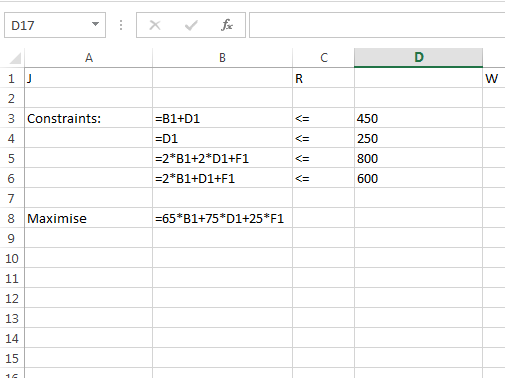Select the <= cell in row 3

point(324,118)
